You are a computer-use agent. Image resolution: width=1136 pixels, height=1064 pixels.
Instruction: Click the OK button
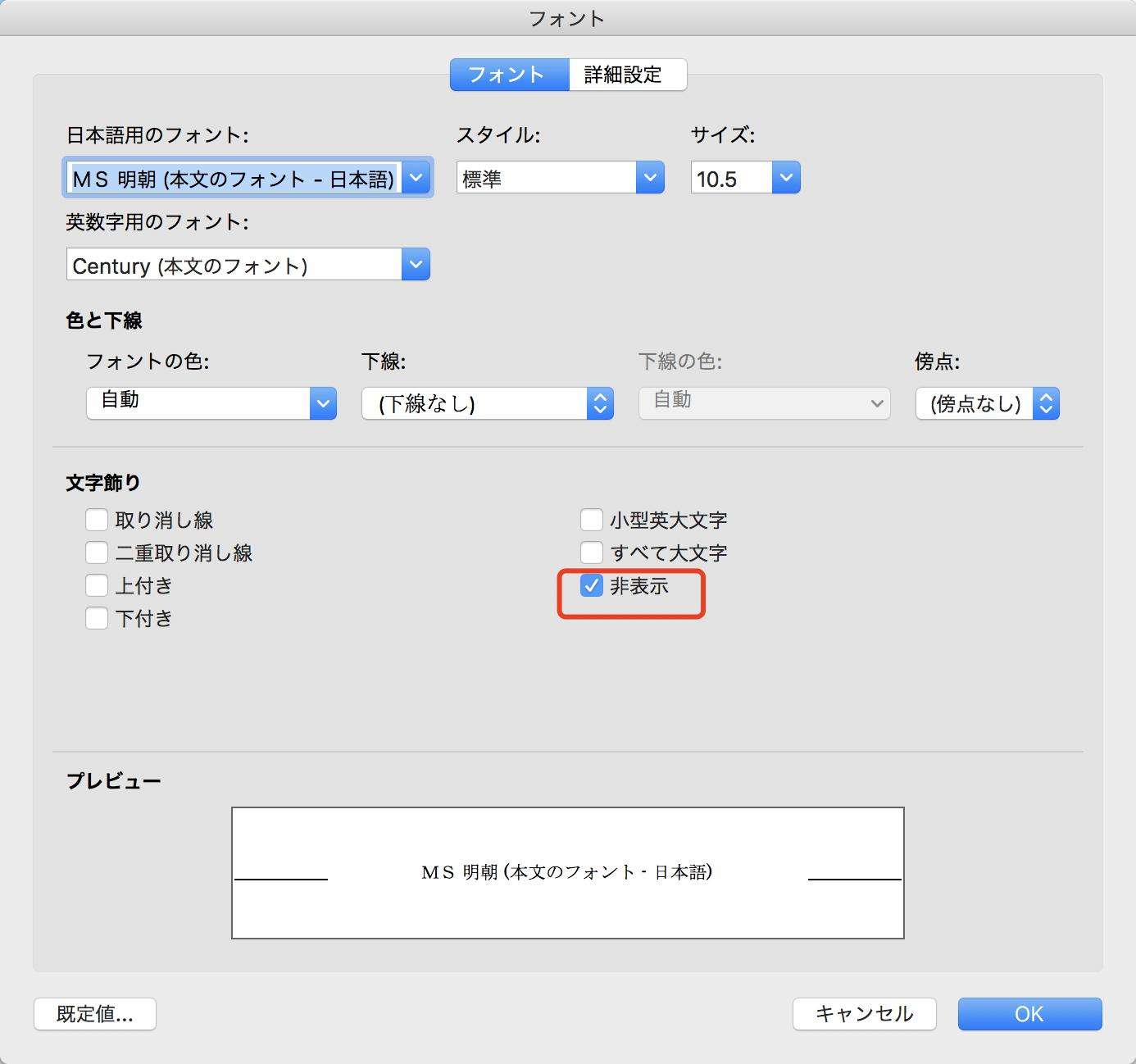[1029, 1014]
